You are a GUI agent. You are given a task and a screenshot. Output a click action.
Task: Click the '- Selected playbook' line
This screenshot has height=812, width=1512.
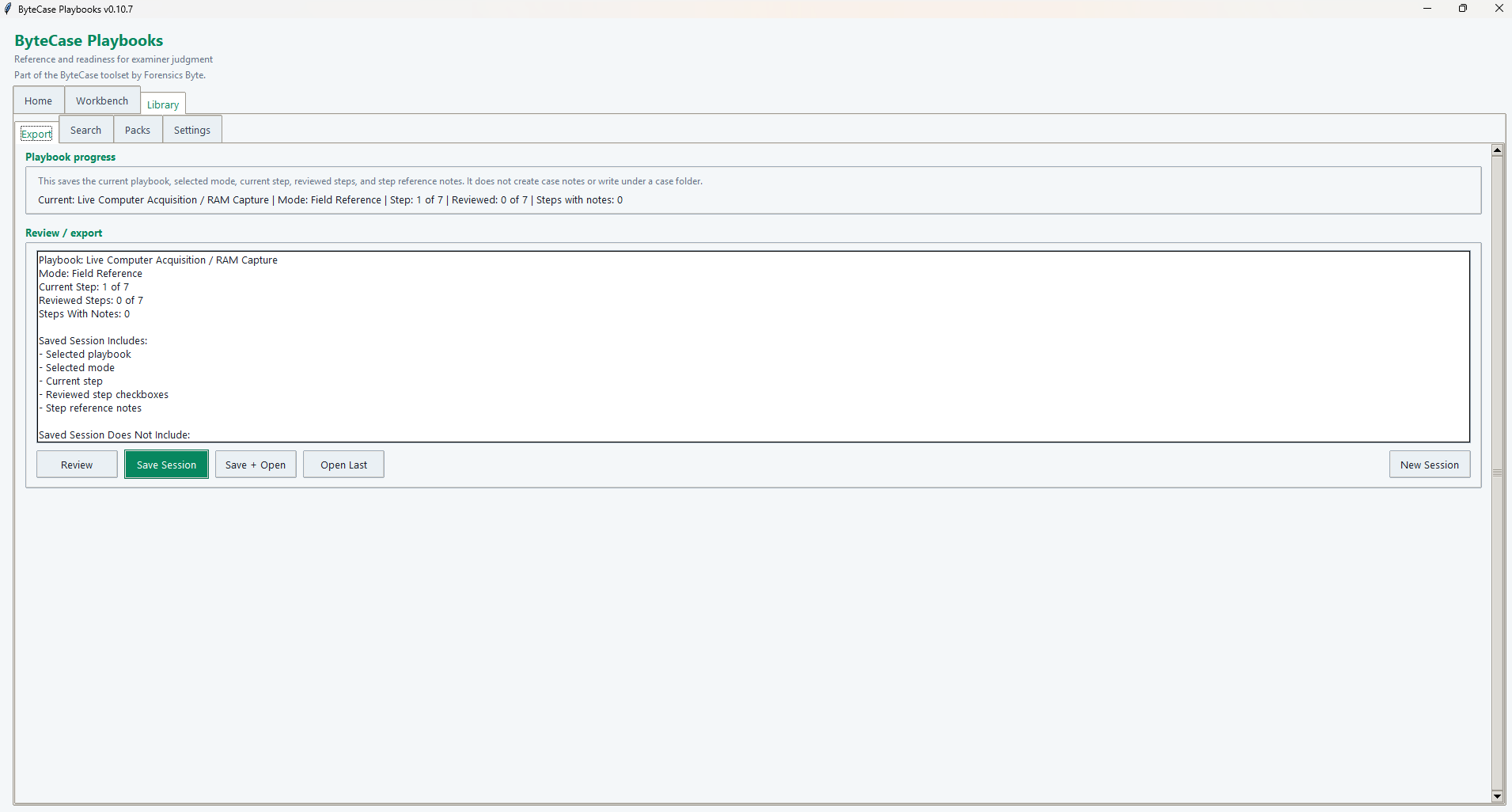[85, 354]
